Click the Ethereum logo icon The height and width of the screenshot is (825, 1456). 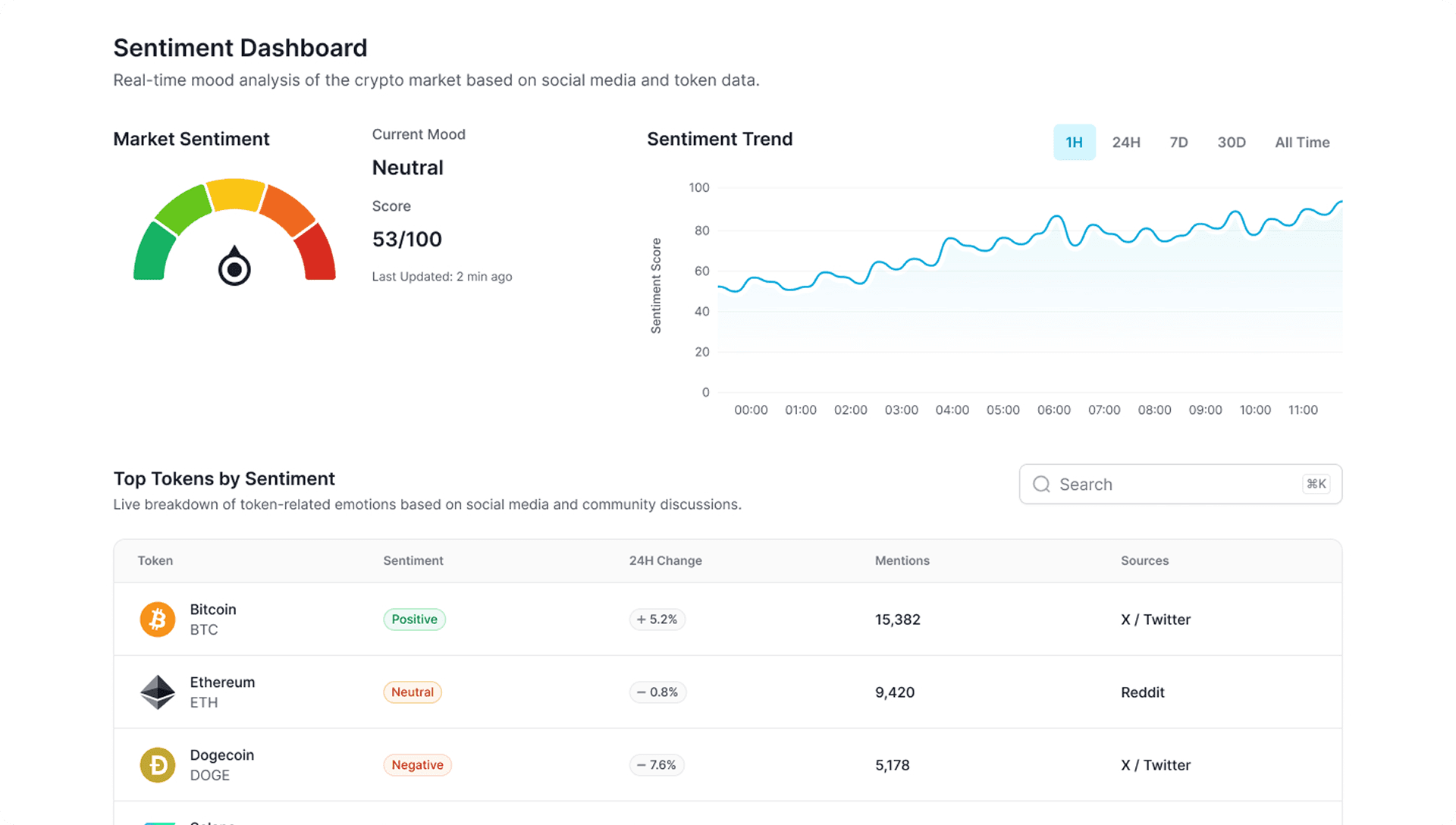click(x=158, y=692)
